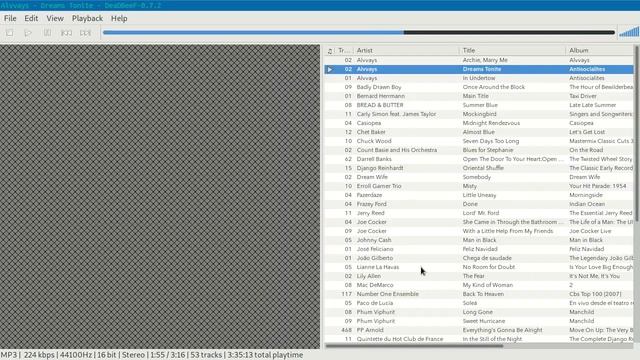Select Bernard Herrmann Main Title track
Viewport: 640px width, 360px height.
(479, 96)
